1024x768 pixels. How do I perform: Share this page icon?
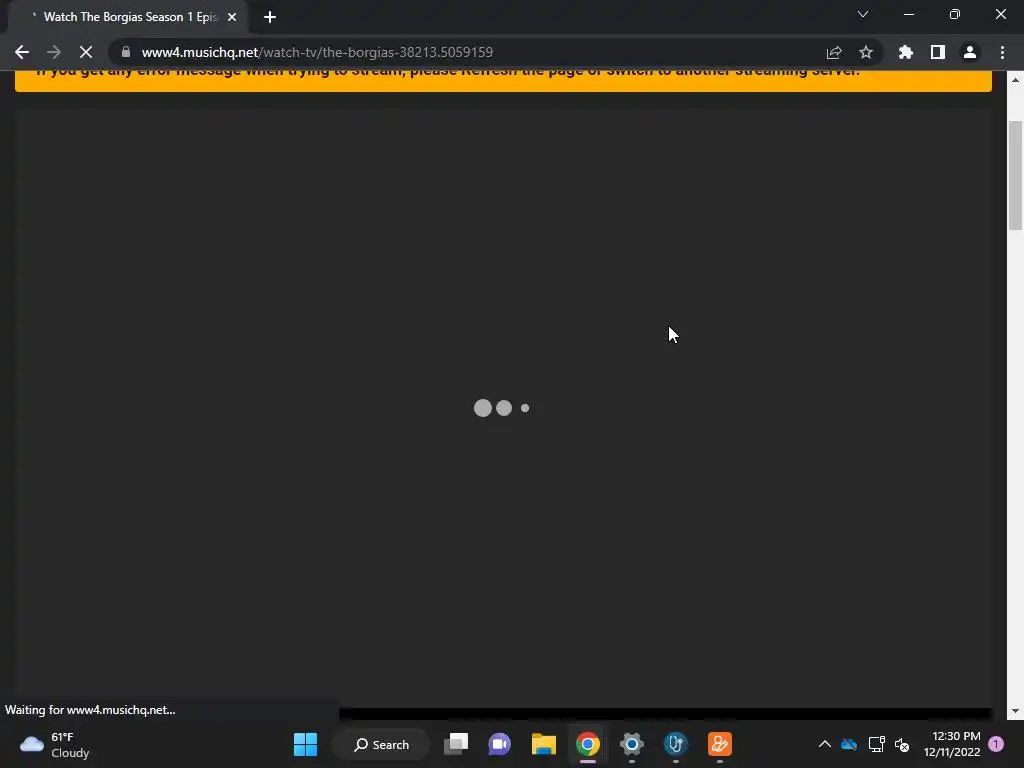[834, 52]
